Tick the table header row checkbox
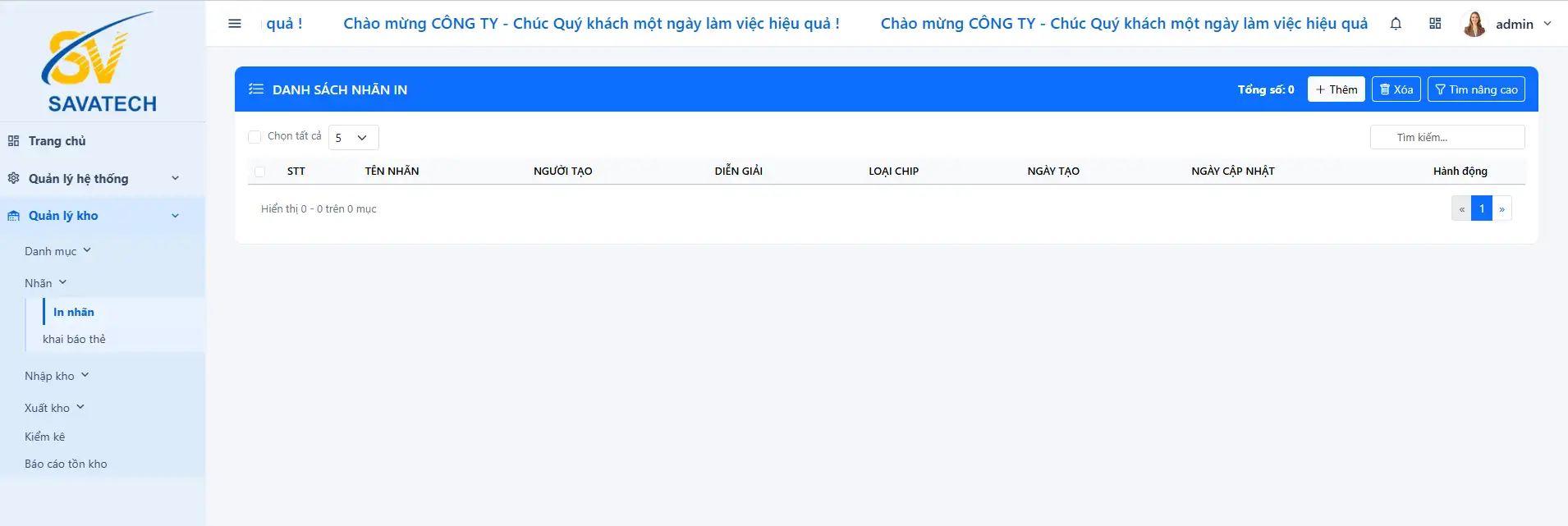This screenshot has width=1568, height=526. (x=259, y=172)
